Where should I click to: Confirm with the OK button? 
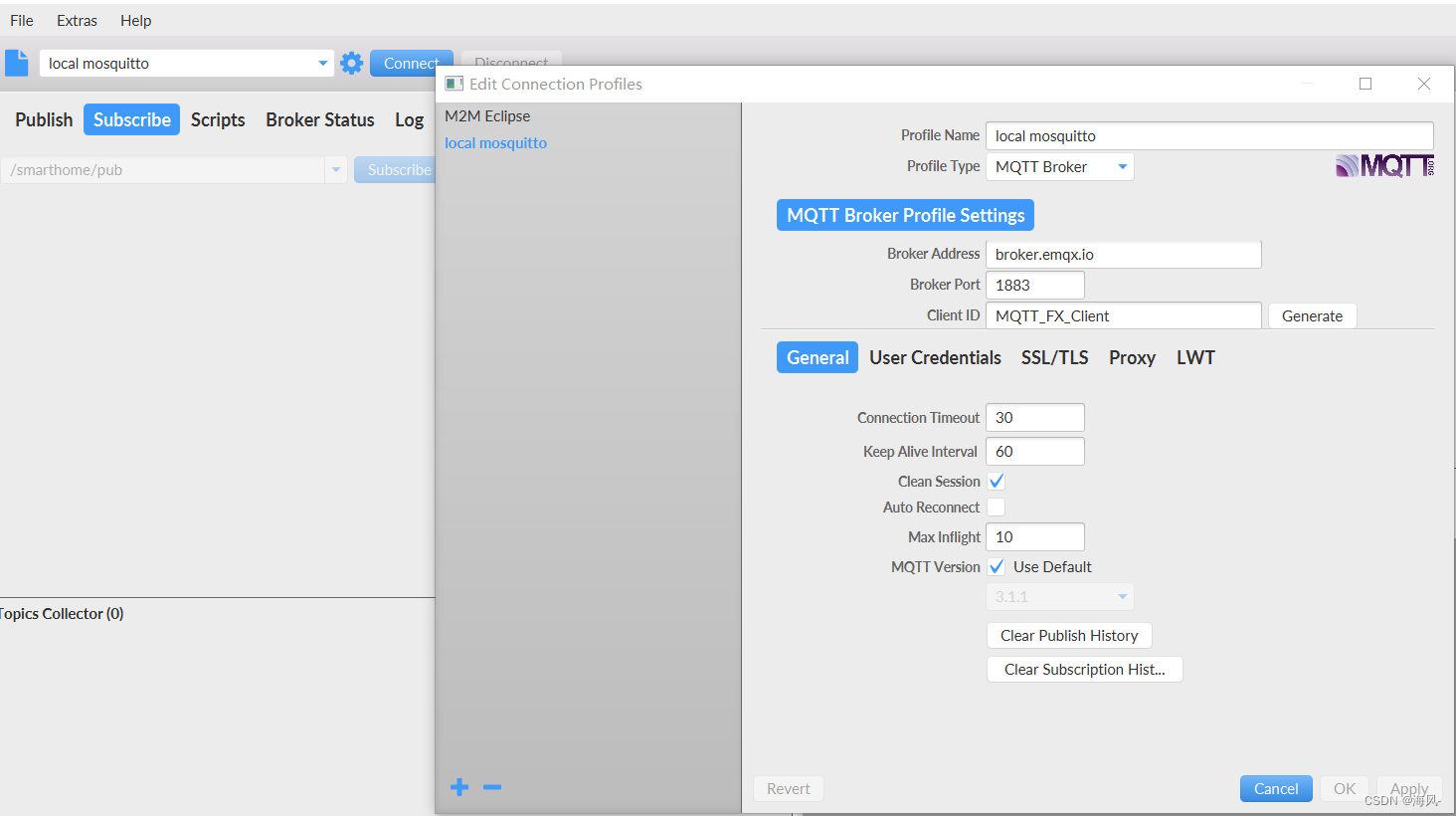pos(1344,788)
